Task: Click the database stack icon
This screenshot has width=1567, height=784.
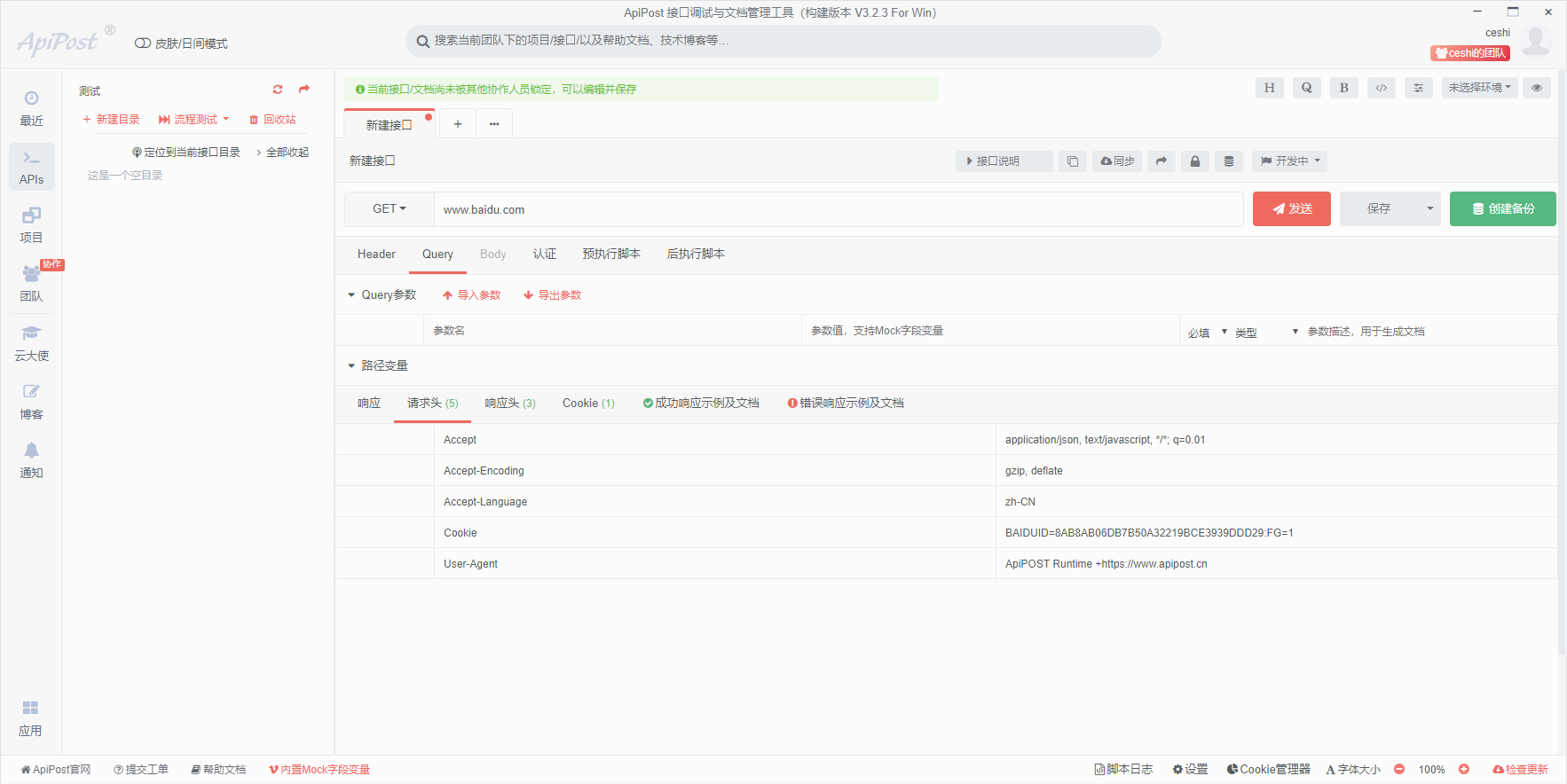Action: 1229,161
